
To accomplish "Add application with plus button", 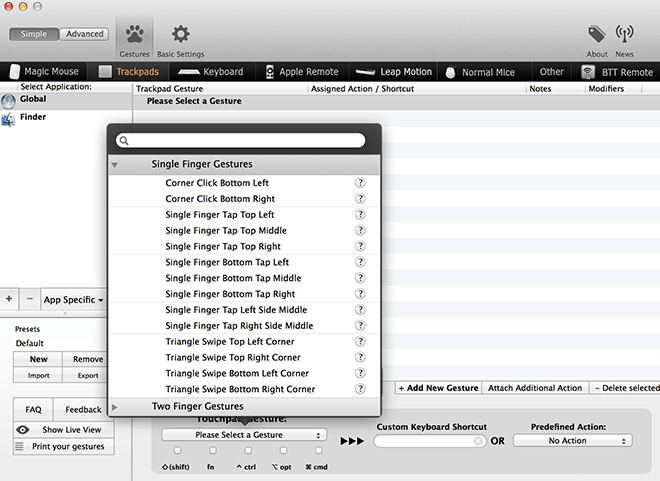I will [9, 299].
